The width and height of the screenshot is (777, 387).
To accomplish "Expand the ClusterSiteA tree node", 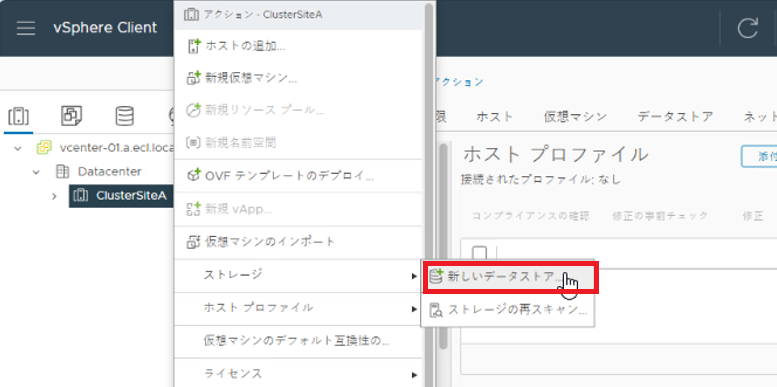I will click(54, 196).
